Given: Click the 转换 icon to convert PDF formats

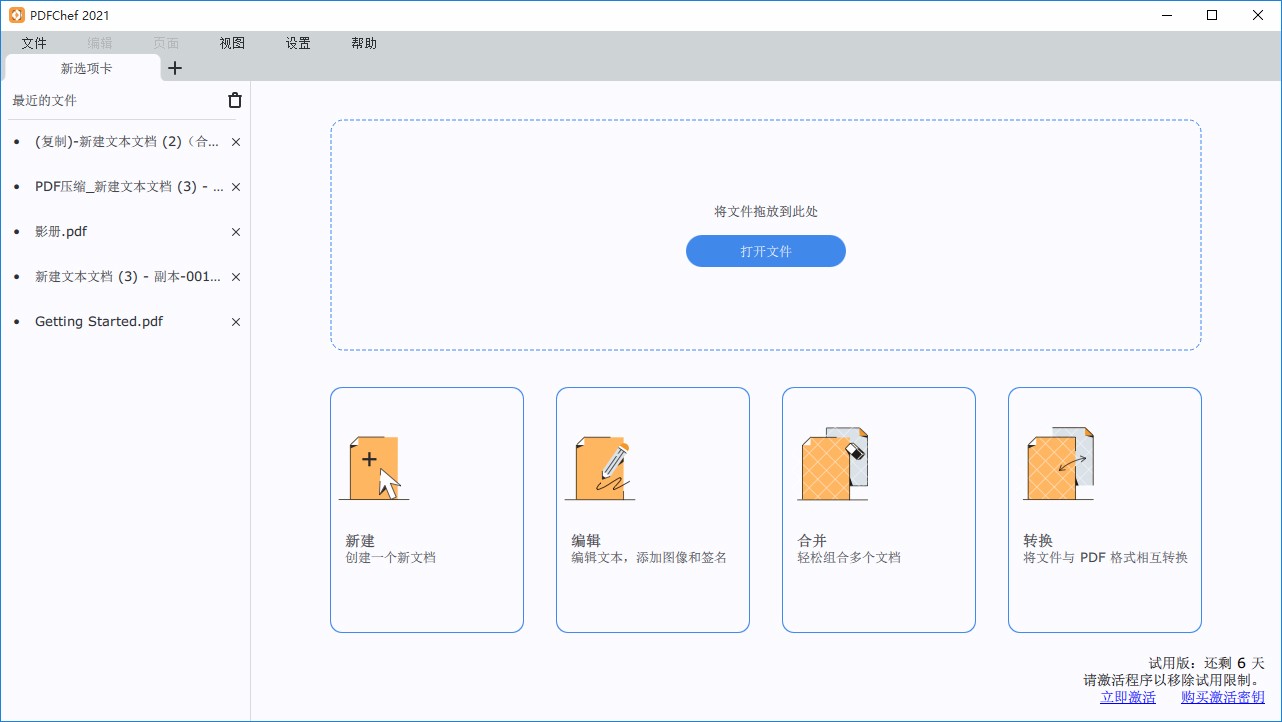Looking at the screenshot, I should (x=1056, y=463).
